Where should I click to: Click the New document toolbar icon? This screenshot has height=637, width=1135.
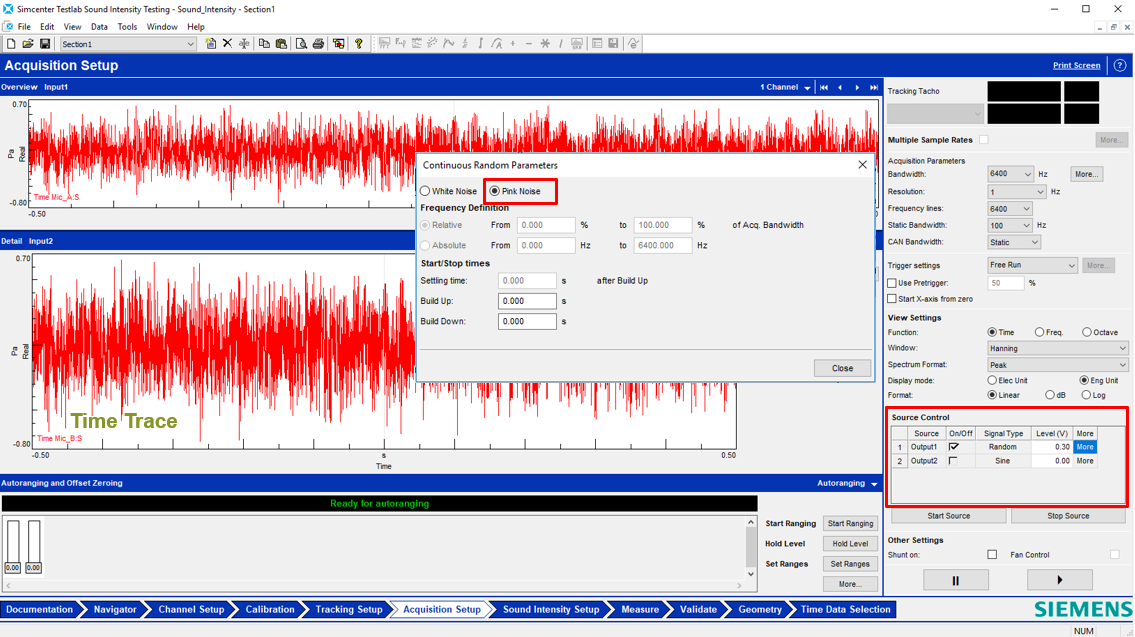point(11,44)
